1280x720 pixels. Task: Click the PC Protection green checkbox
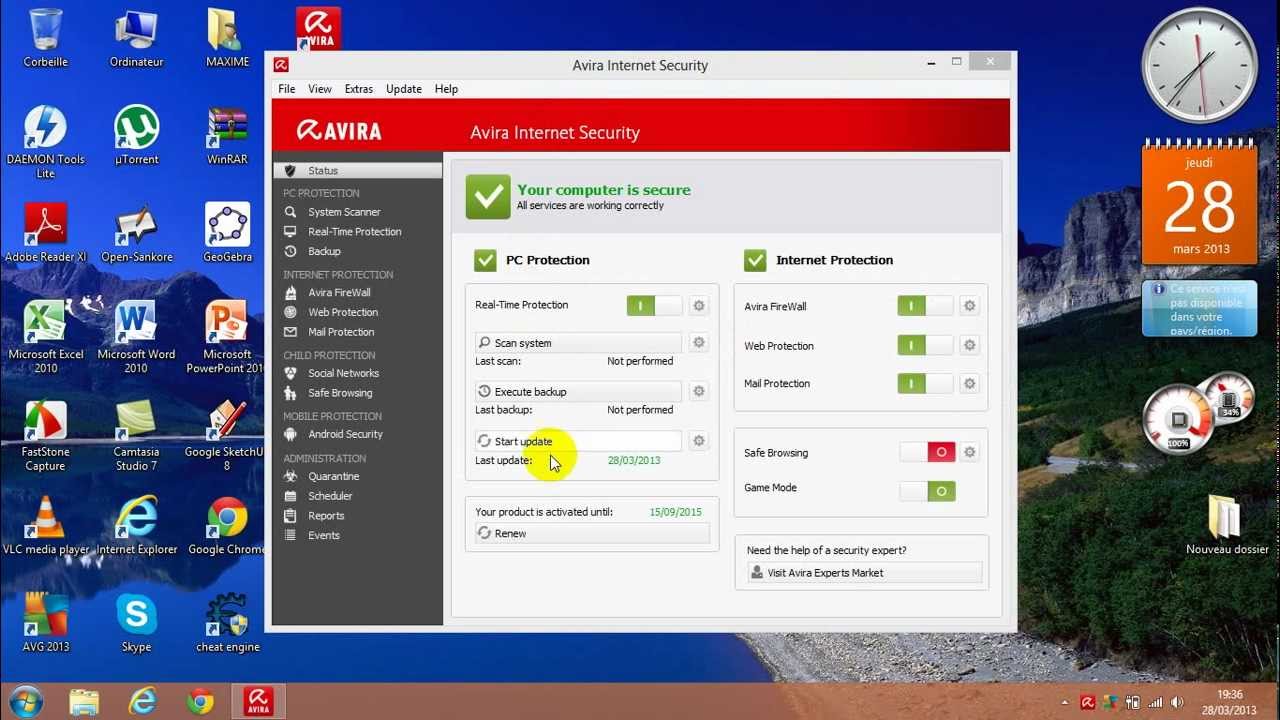pyautogui.click(x=485, y=260)
